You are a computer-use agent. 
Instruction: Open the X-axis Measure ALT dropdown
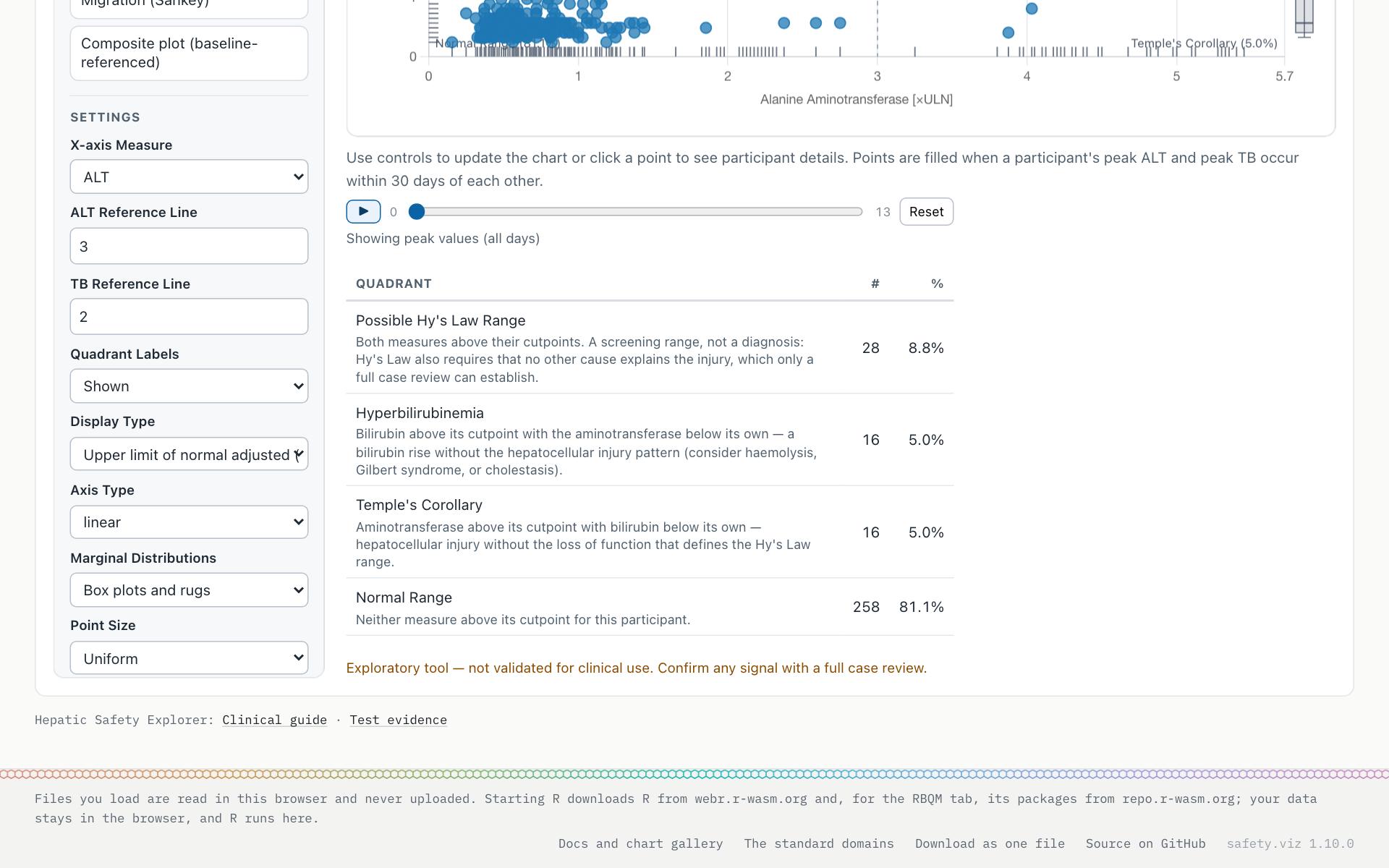(189, 177)
